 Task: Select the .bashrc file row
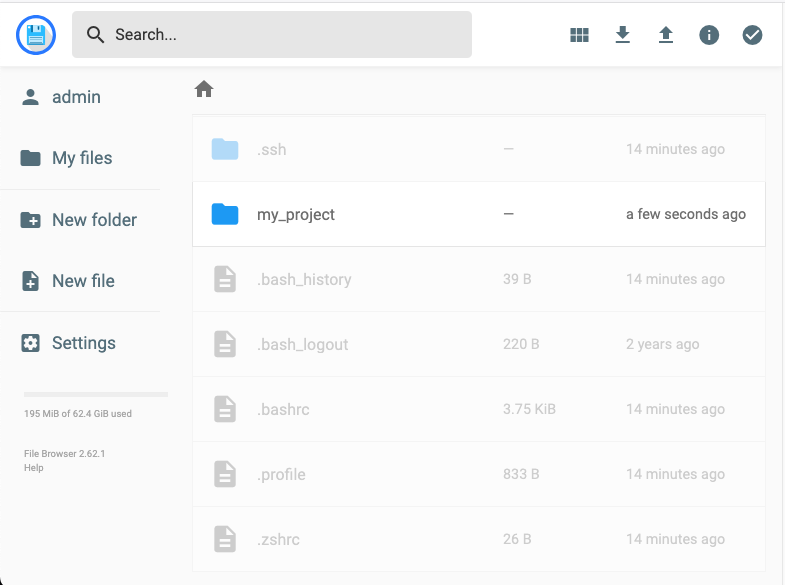[x=478, y=409]
